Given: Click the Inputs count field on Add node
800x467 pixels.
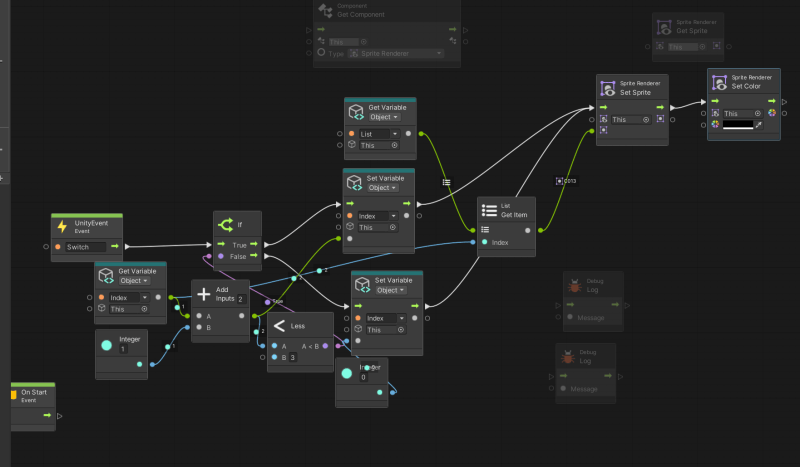Looking at the screenshot, I should pos(241,299).
